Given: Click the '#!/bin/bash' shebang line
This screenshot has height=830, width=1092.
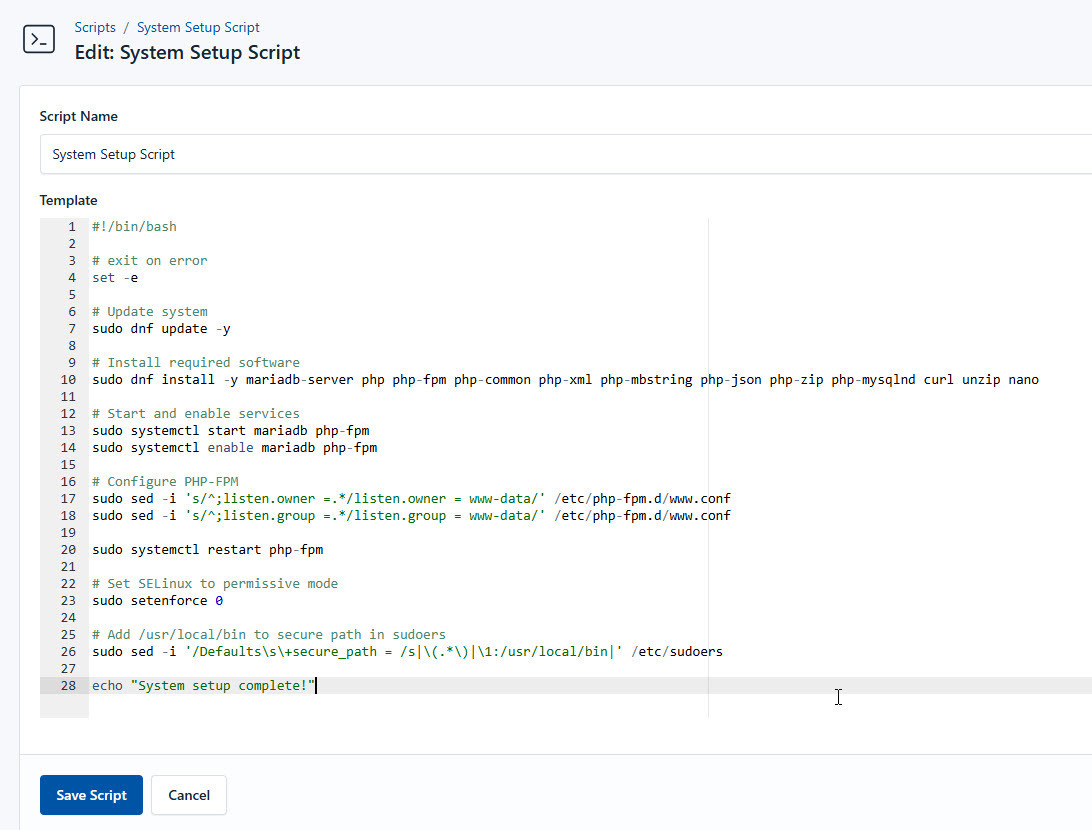Looking at the screenshot, I should [134, 226].
